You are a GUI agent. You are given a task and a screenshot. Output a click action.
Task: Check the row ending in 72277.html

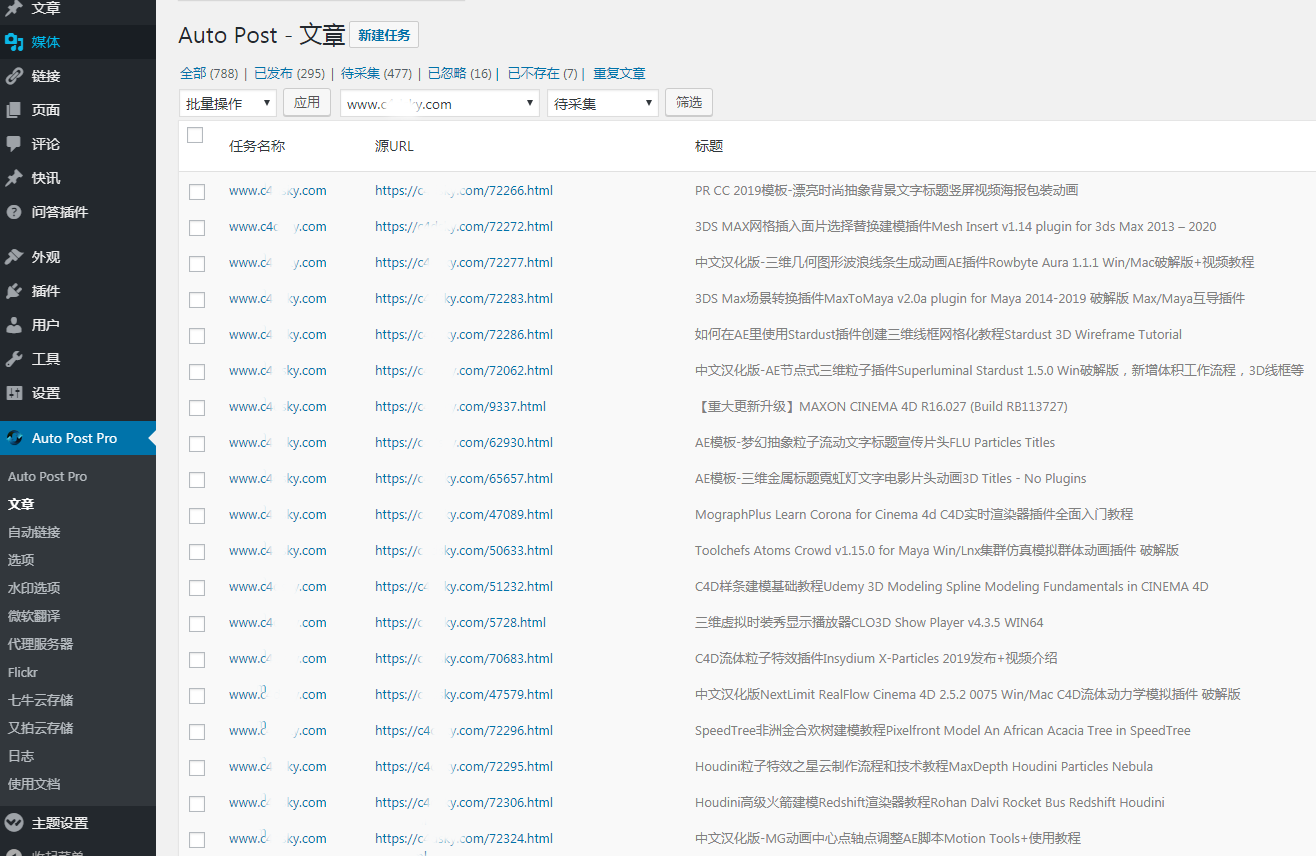click(197, 264)
